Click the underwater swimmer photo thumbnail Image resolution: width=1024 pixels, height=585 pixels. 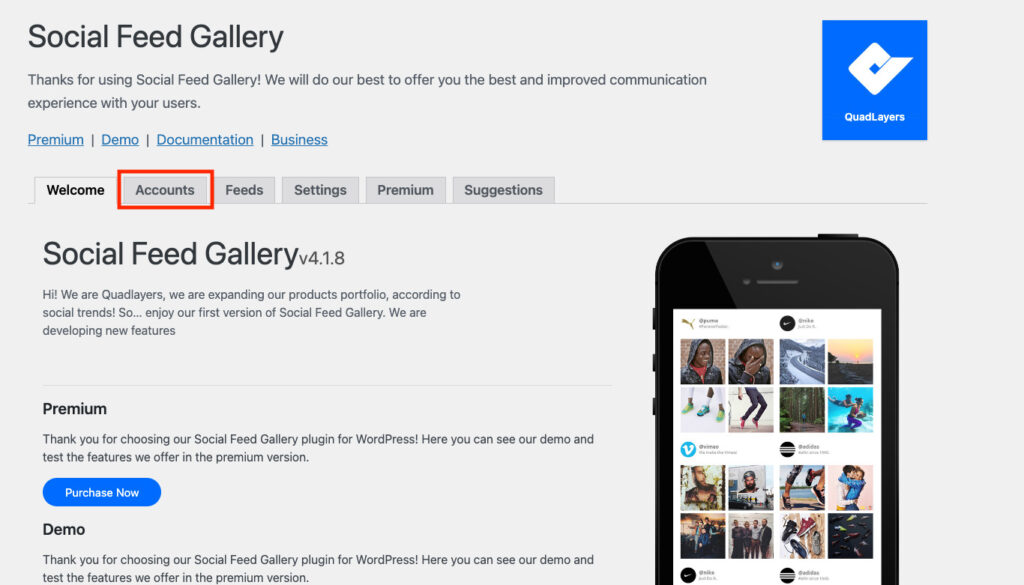pos(850,409)
